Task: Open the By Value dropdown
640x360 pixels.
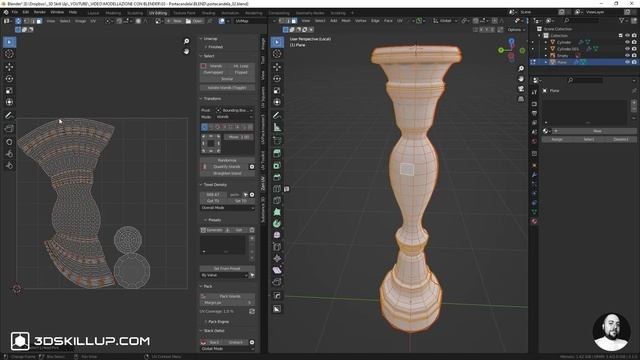Action: pos(224,275)
